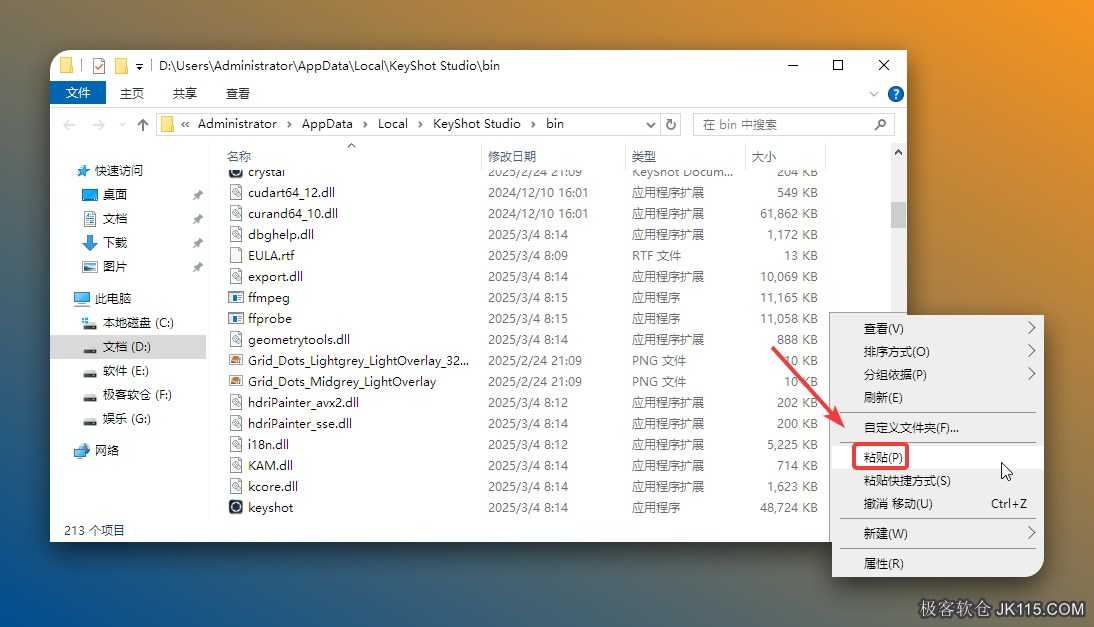
Task: Click the search magnifier icon
Action: [x=881, y=124]
